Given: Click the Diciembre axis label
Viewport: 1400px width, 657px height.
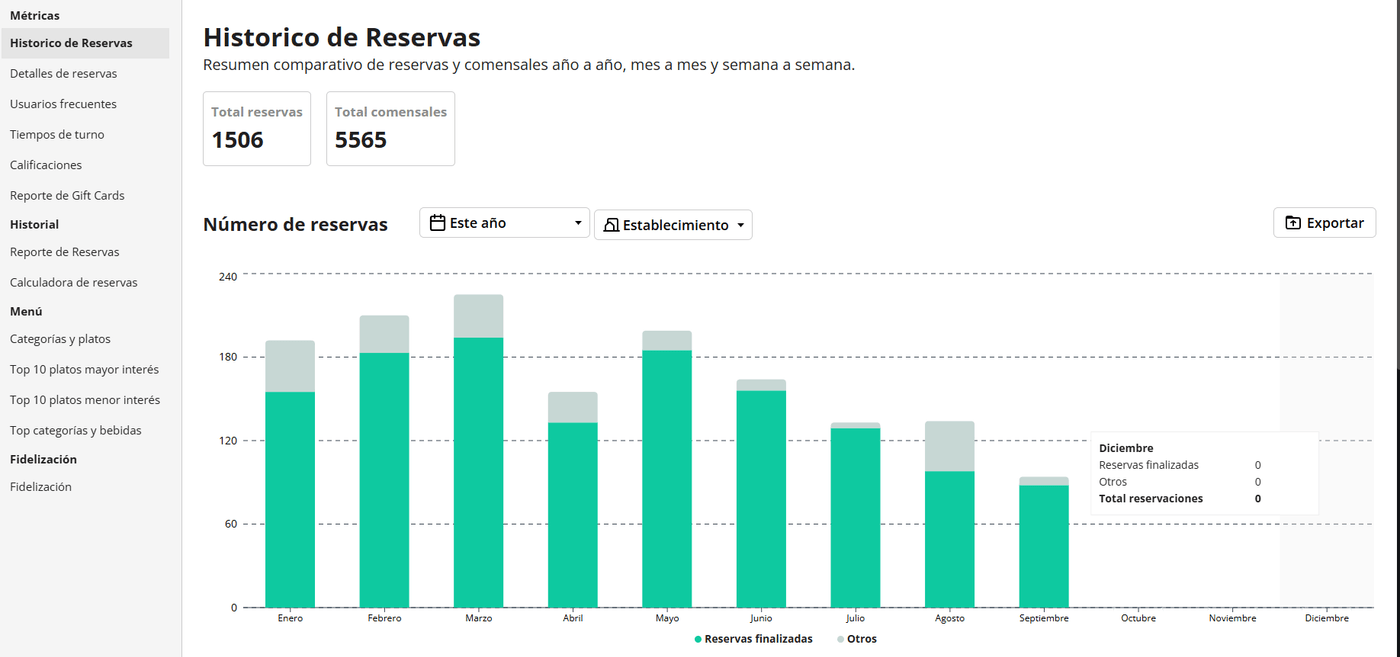Looking at the screenshot, I should [x=1326, y=618].
